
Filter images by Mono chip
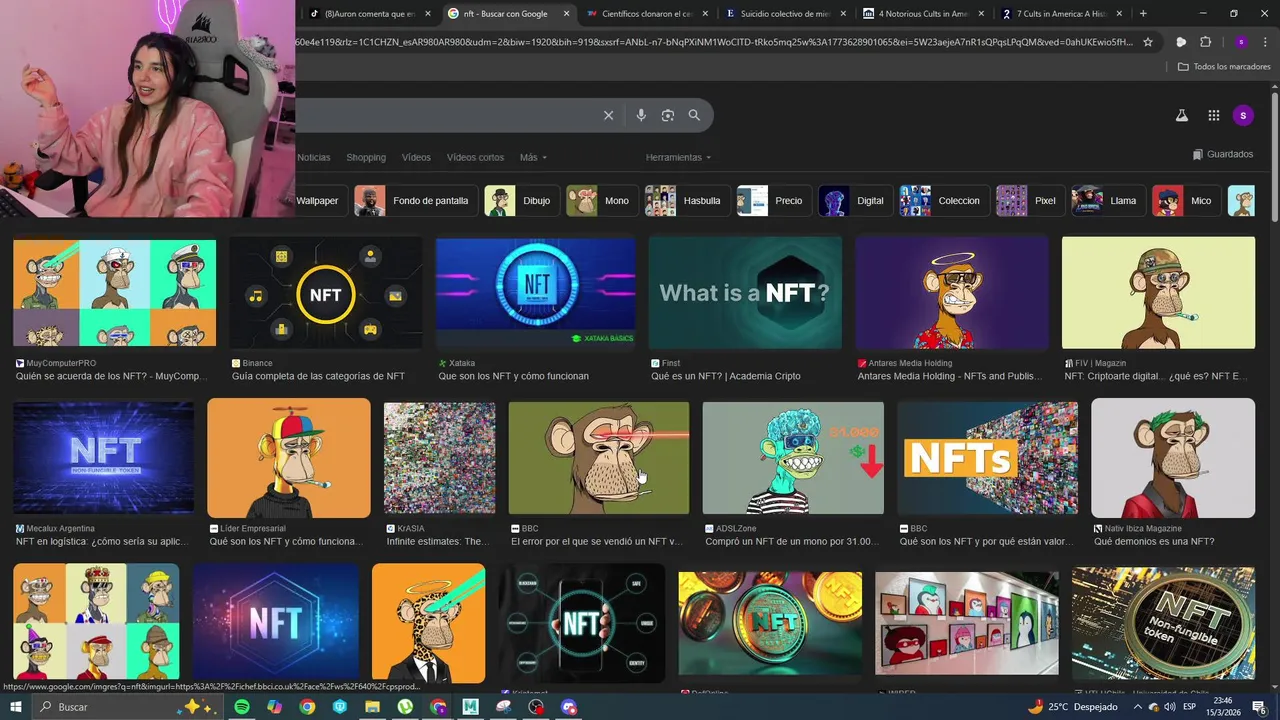601,201
